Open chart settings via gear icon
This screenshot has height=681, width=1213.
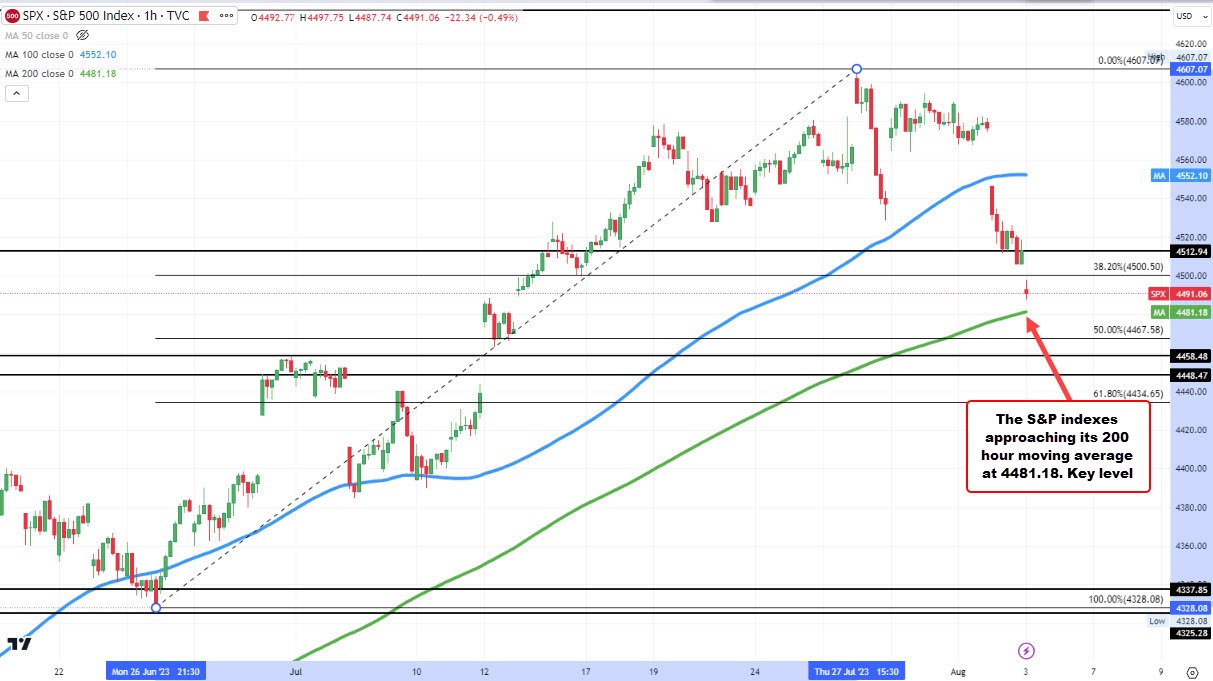[x=1192, y=671]
